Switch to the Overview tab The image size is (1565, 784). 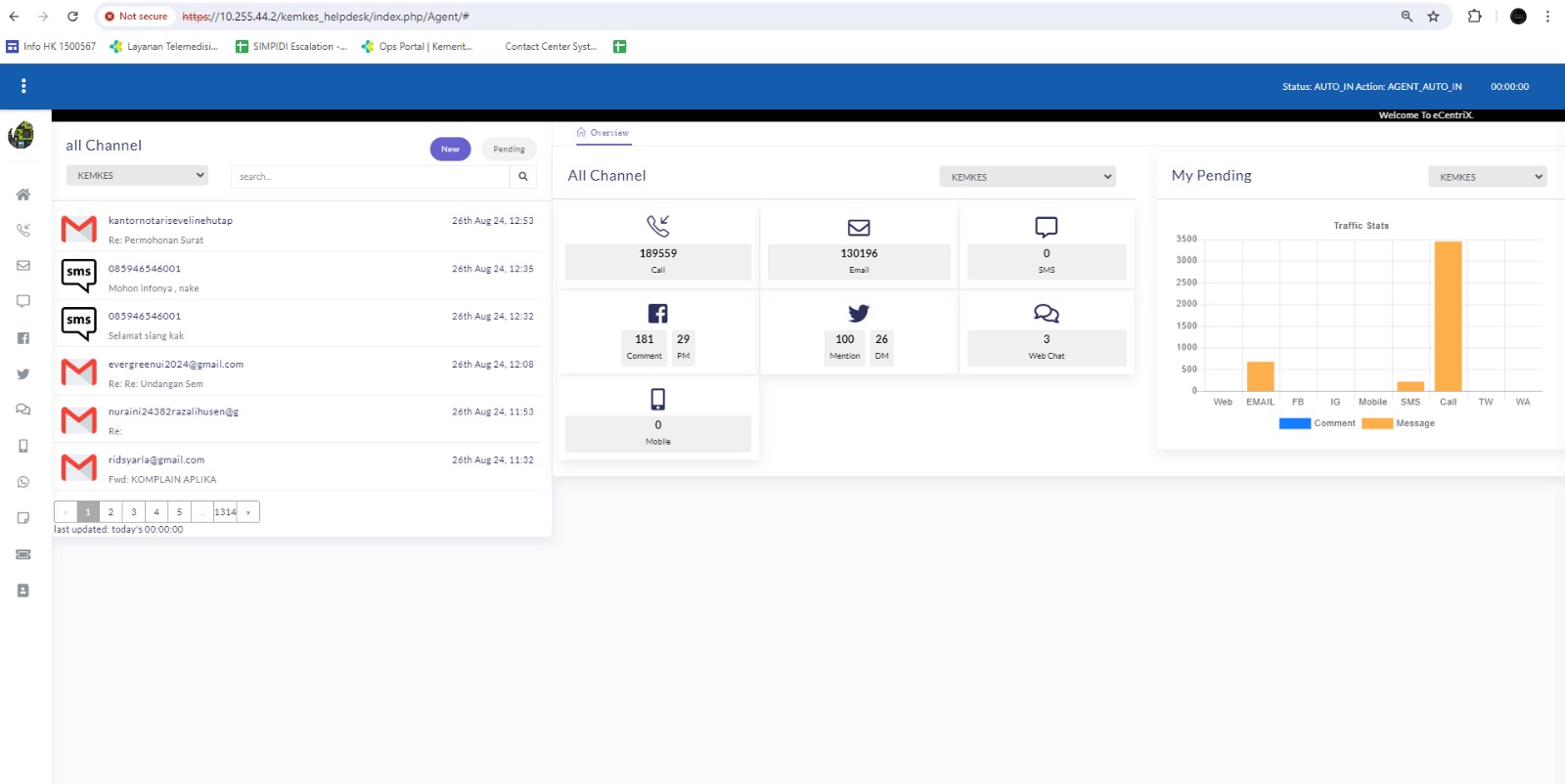point(604,133)
